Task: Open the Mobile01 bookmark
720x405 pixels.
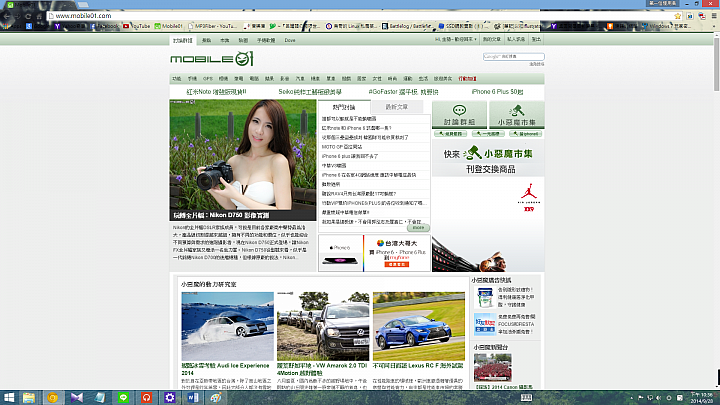Action: (x=169, y=26)
